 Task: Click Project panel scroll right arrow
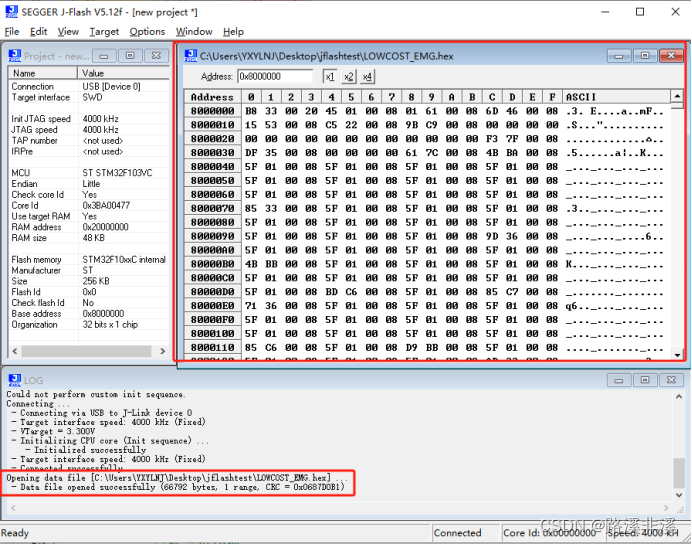click(163, 351)
